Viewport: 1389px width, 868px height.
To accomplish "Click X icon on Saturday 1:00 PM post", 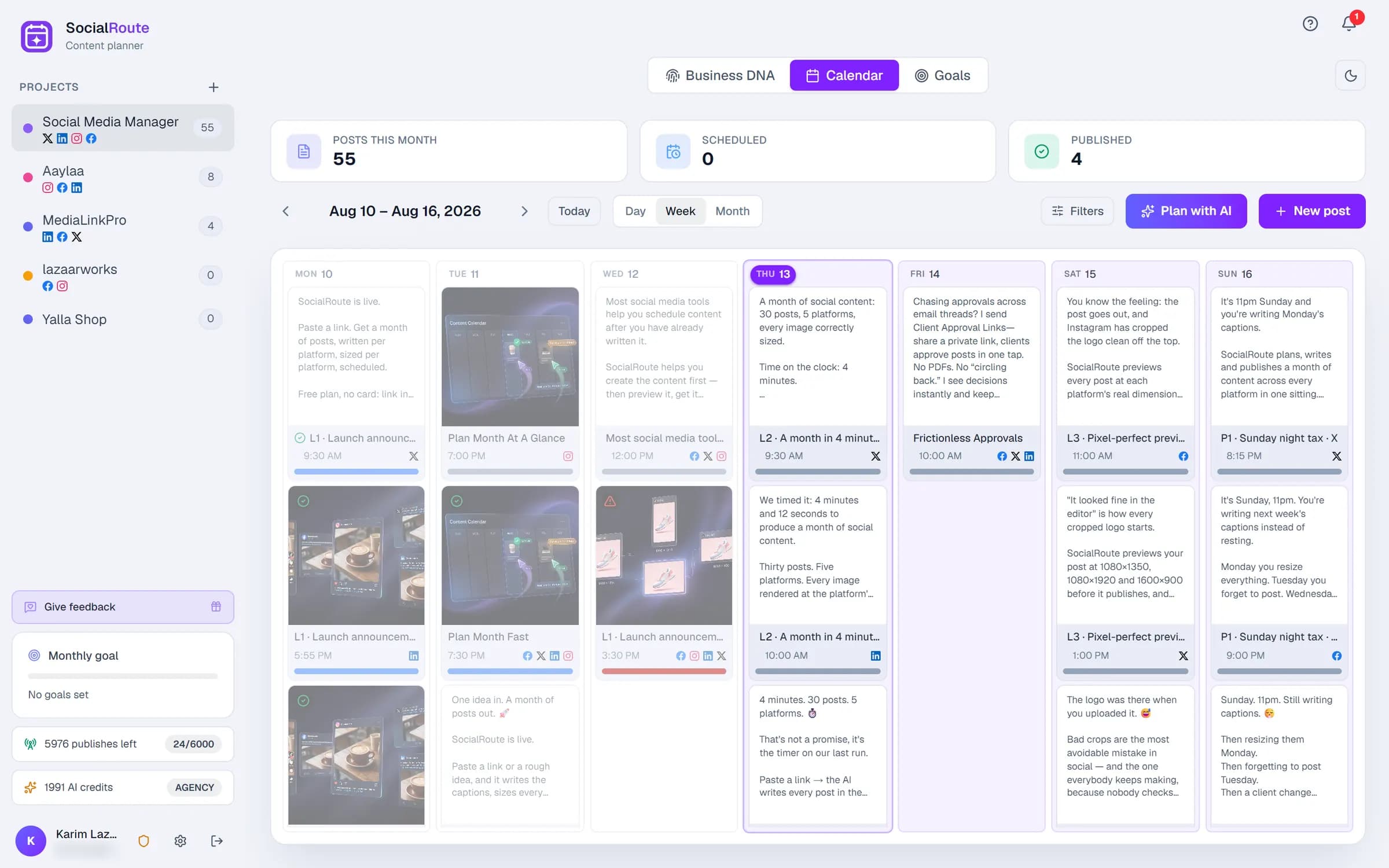I will (x=1184, y=656).
